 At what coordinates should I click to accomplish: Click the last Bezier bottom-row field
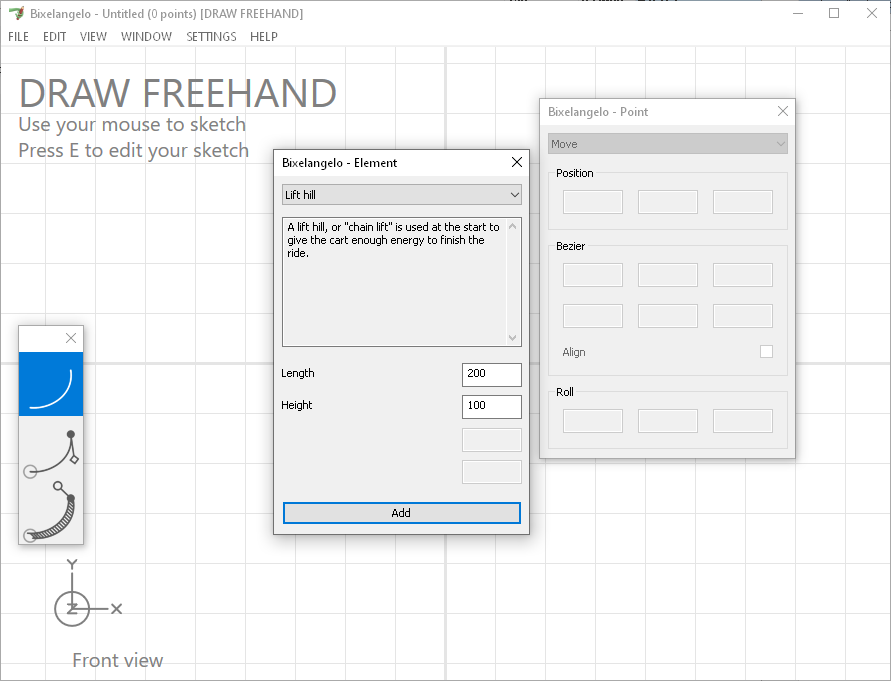tap(743, 315)
